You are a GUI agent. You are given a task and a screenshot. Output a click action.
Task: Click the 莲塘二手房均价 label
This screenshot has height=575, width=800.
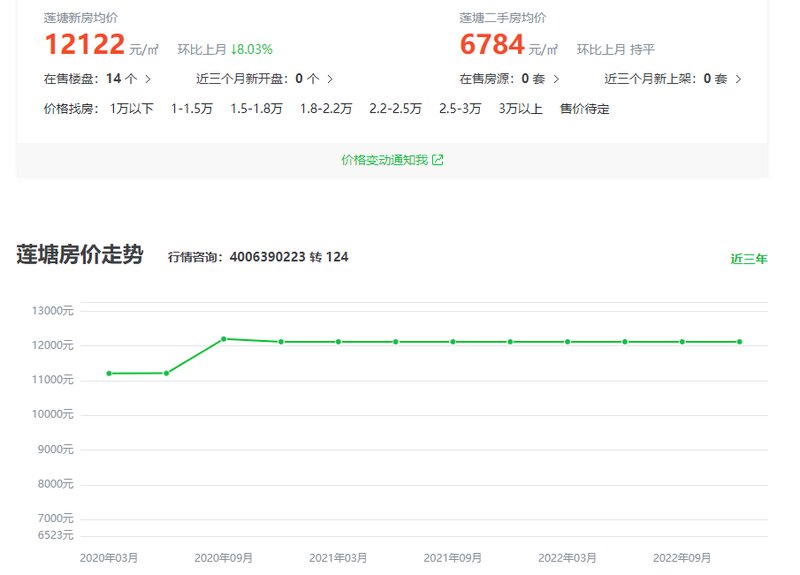click(x=503, y=18)
